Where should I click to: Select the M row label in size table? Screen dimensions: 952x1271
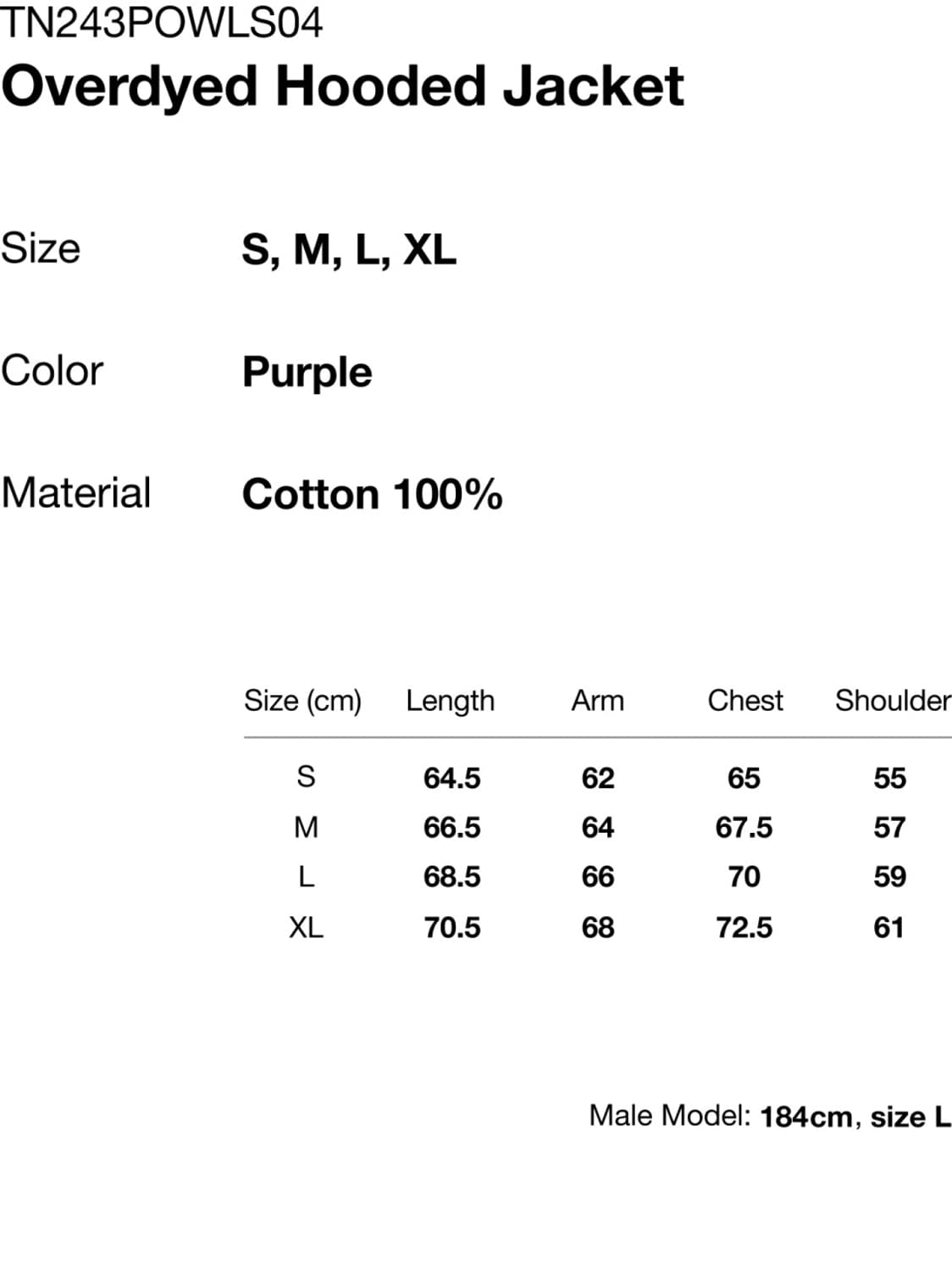tap(306, 827)
